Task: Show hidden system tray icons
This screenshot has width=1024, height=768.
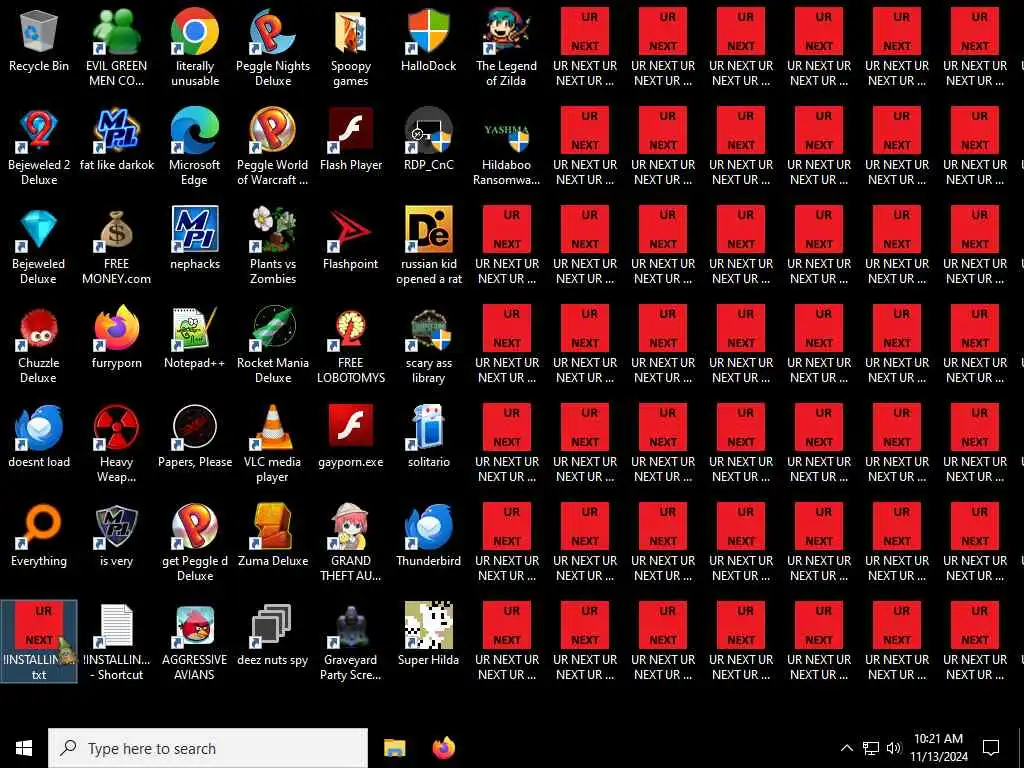Action: coord(846,748)
